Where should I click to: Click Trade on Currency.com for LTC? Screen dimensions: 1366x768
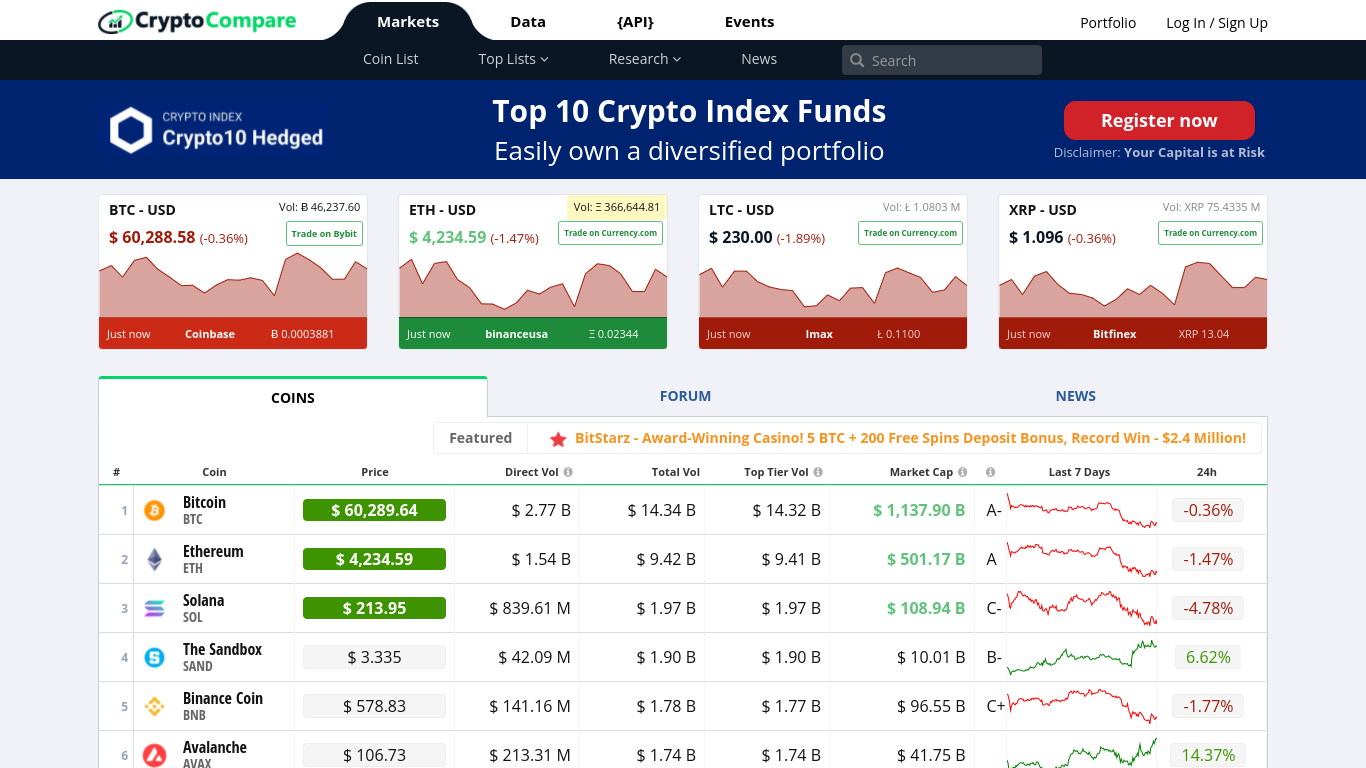pos(910,233)
